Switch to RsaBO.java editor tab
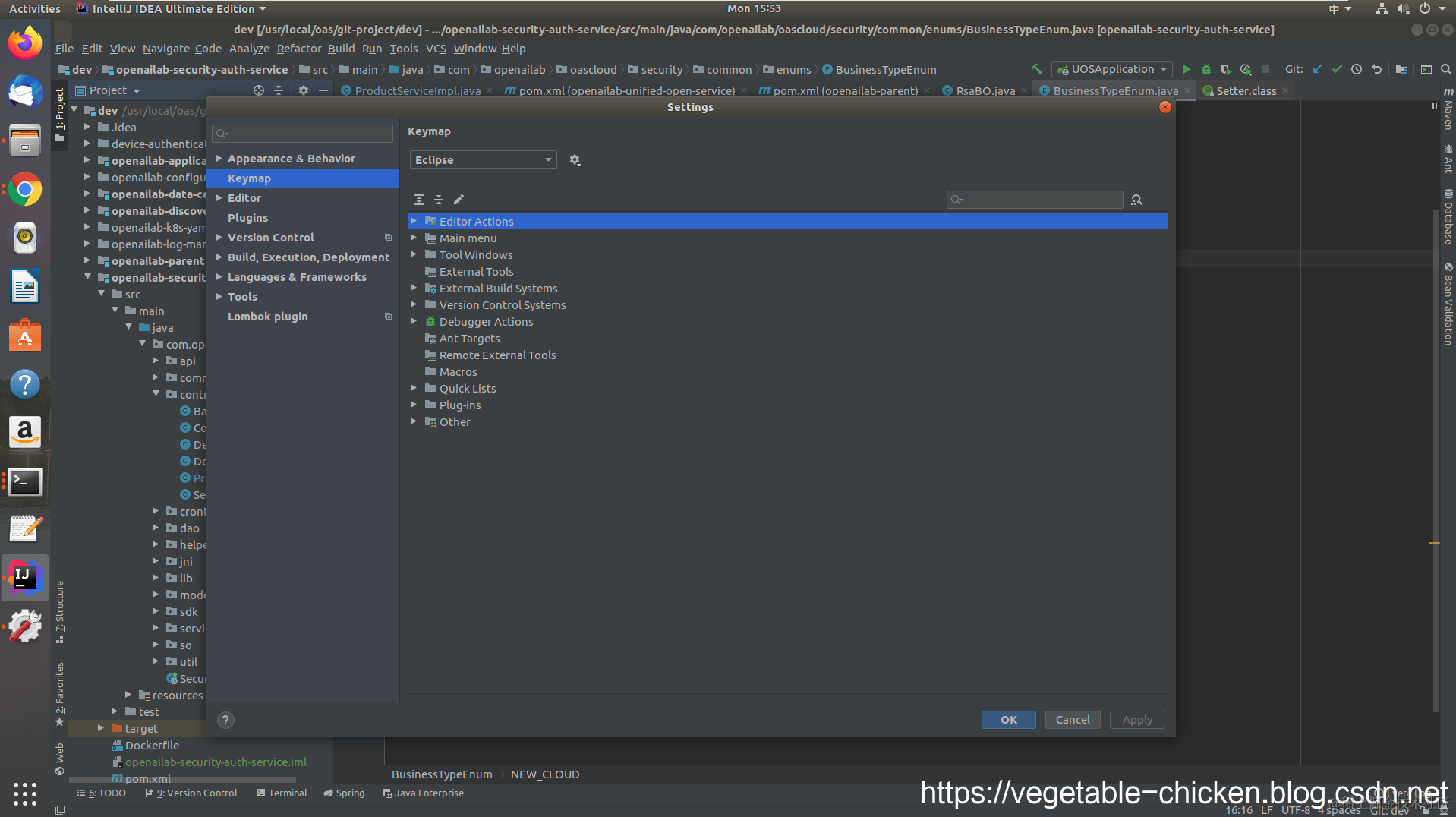1456x817 pixels. [x=985, y=91]
